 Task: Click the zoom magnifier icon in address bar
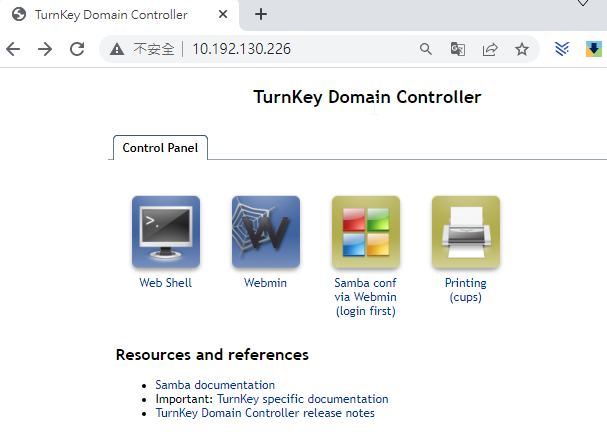click(425, 49)
